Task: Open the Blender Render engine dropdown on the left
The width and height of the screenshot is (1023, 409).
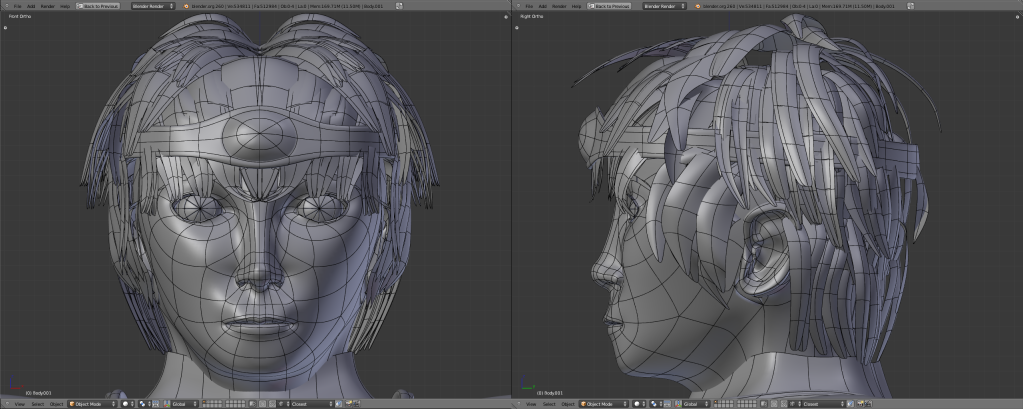Action: click(153, 6)
